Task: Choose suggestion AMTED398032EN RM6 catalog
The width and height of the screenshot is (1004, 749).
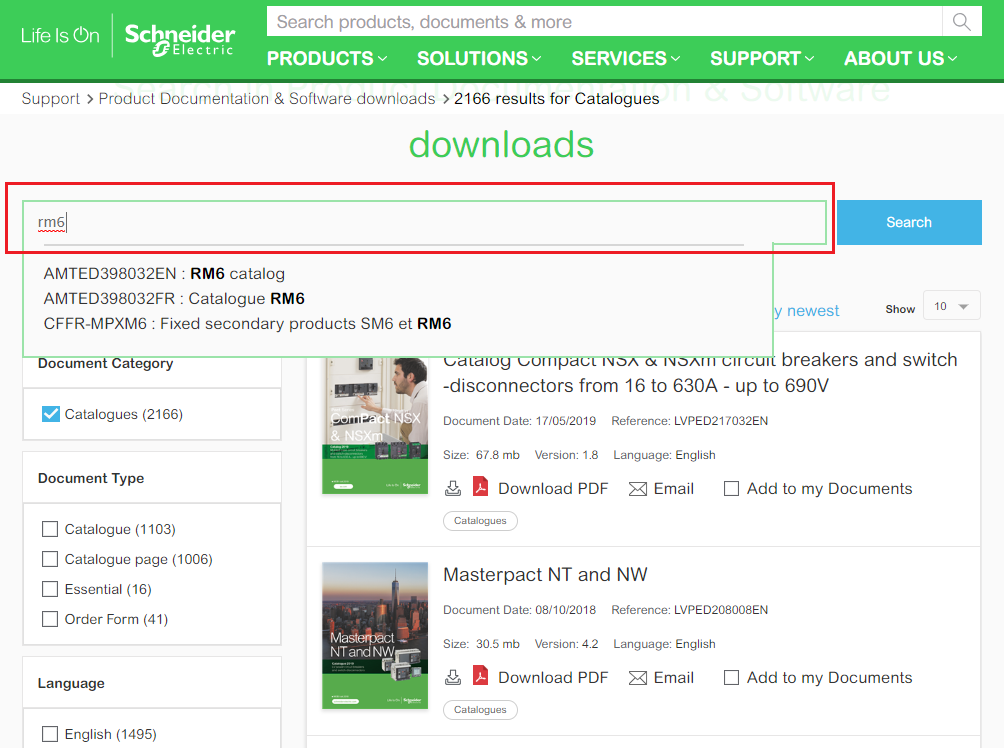Action: tap(164, 273)
